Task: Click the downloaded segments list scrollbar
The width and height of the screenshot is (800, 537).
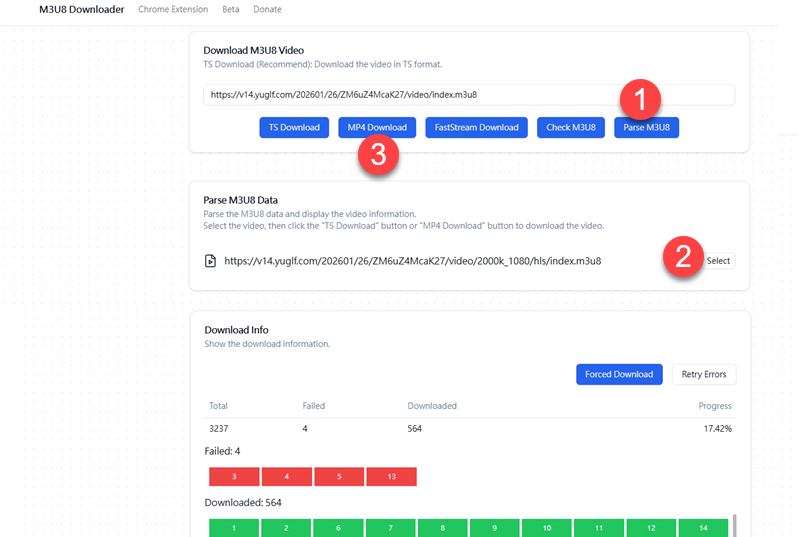Action: point(735,525)
